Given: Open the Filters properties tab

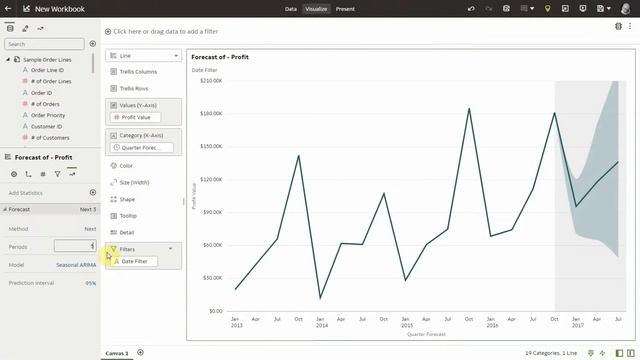Looking at the screenshot, I should [x=58, y=174].
